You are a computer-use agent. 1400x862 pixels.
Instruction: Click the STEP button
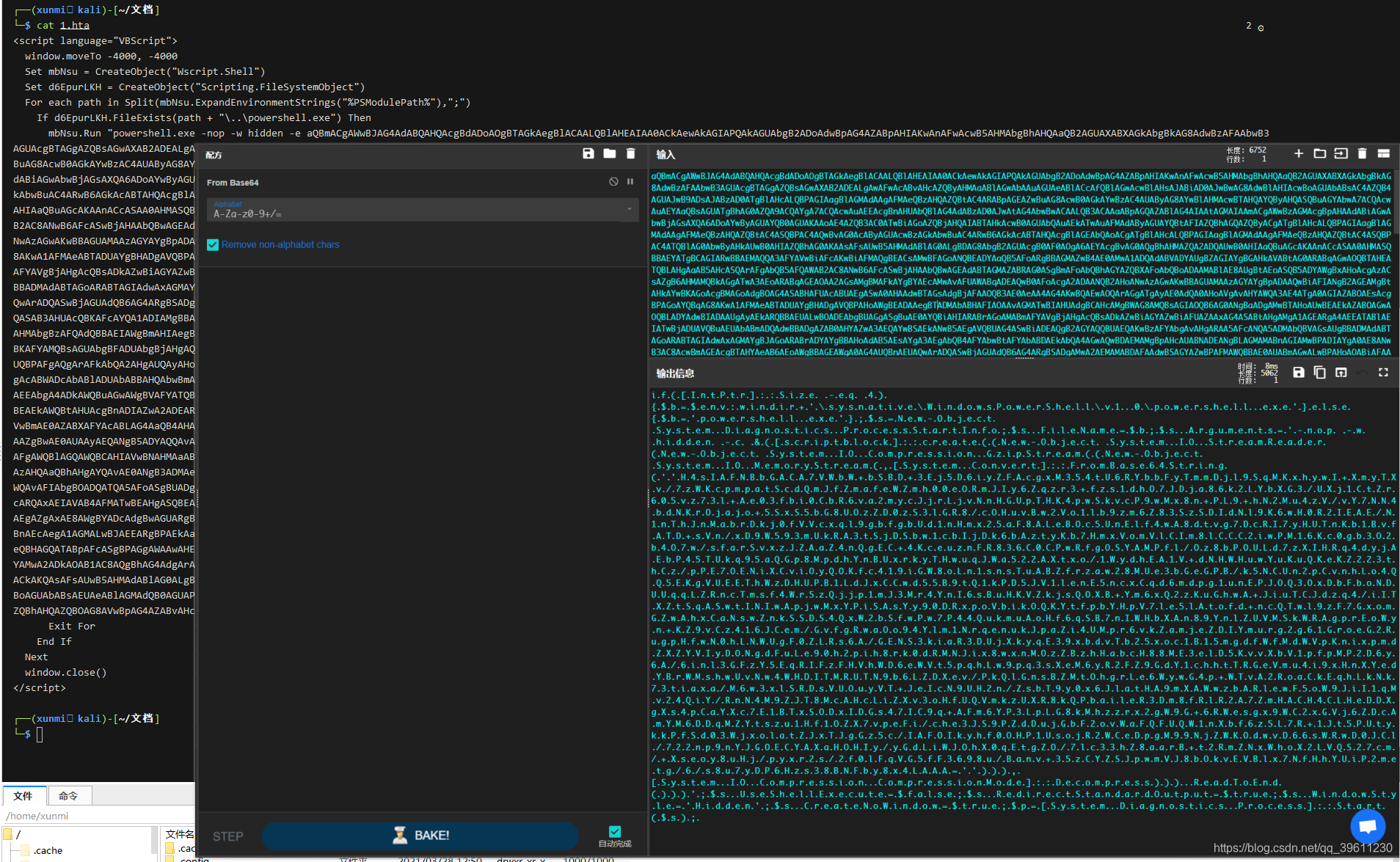click(227, 836)
